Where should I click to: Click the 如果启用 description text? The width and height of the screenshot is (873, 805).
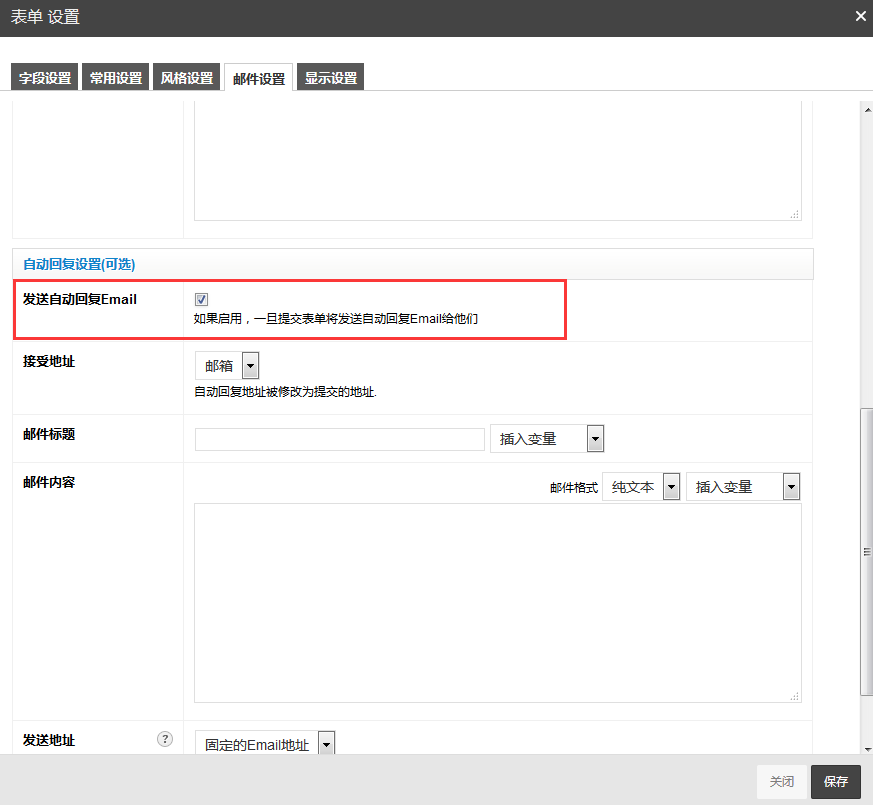click(x=336, y=318)
